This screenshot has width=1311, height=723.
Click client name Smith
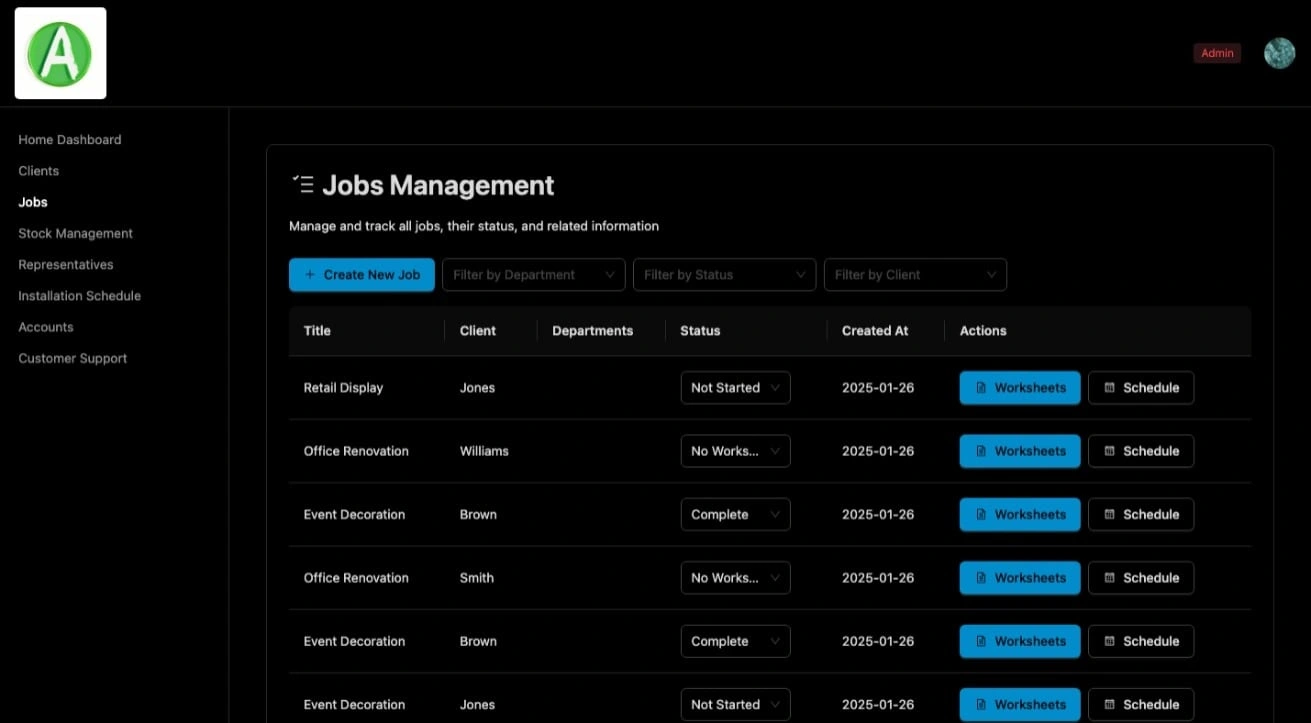point(477,578)
